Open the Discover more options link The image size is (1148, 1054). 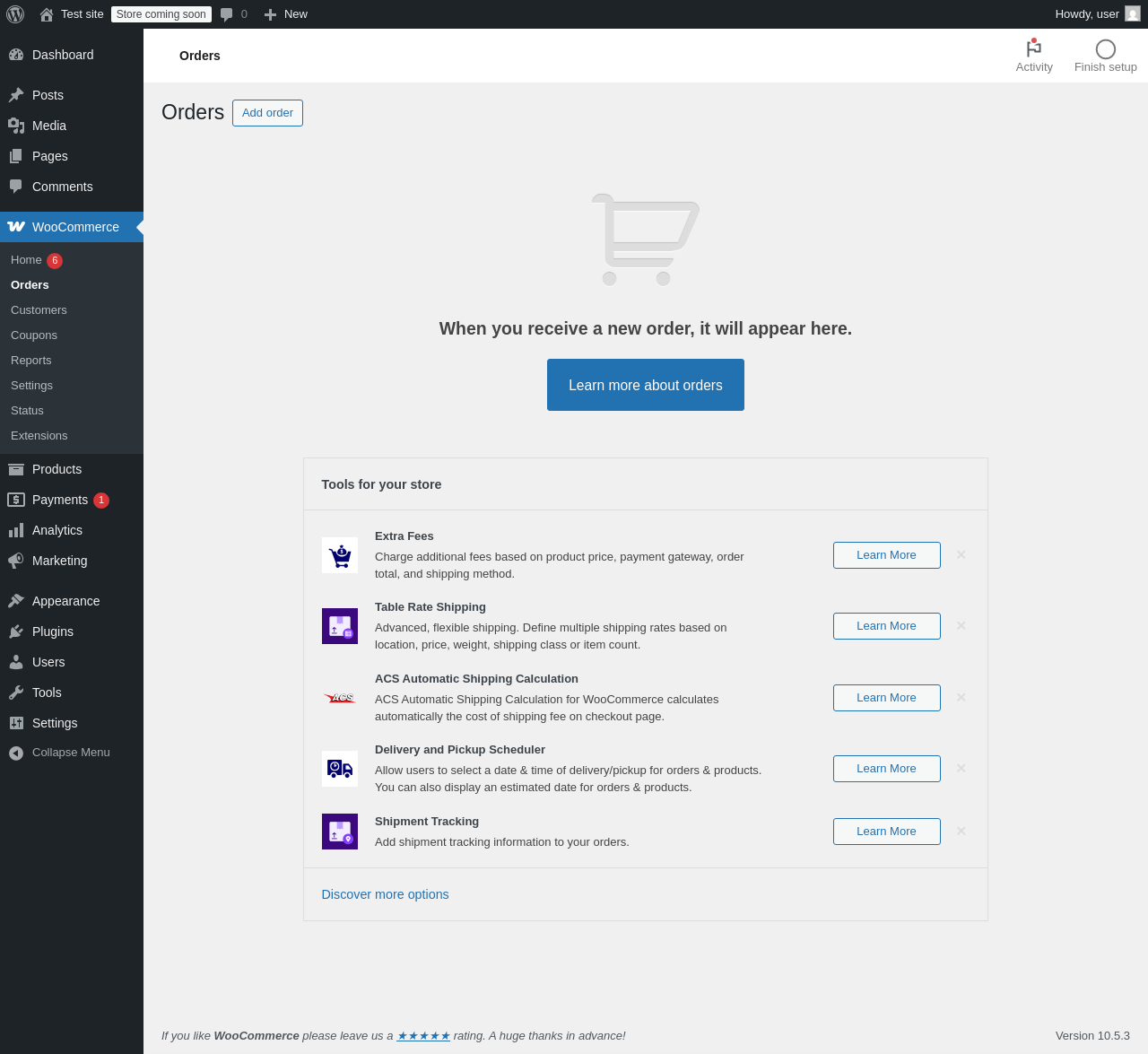pyautogui.click(x=386, y=894)
